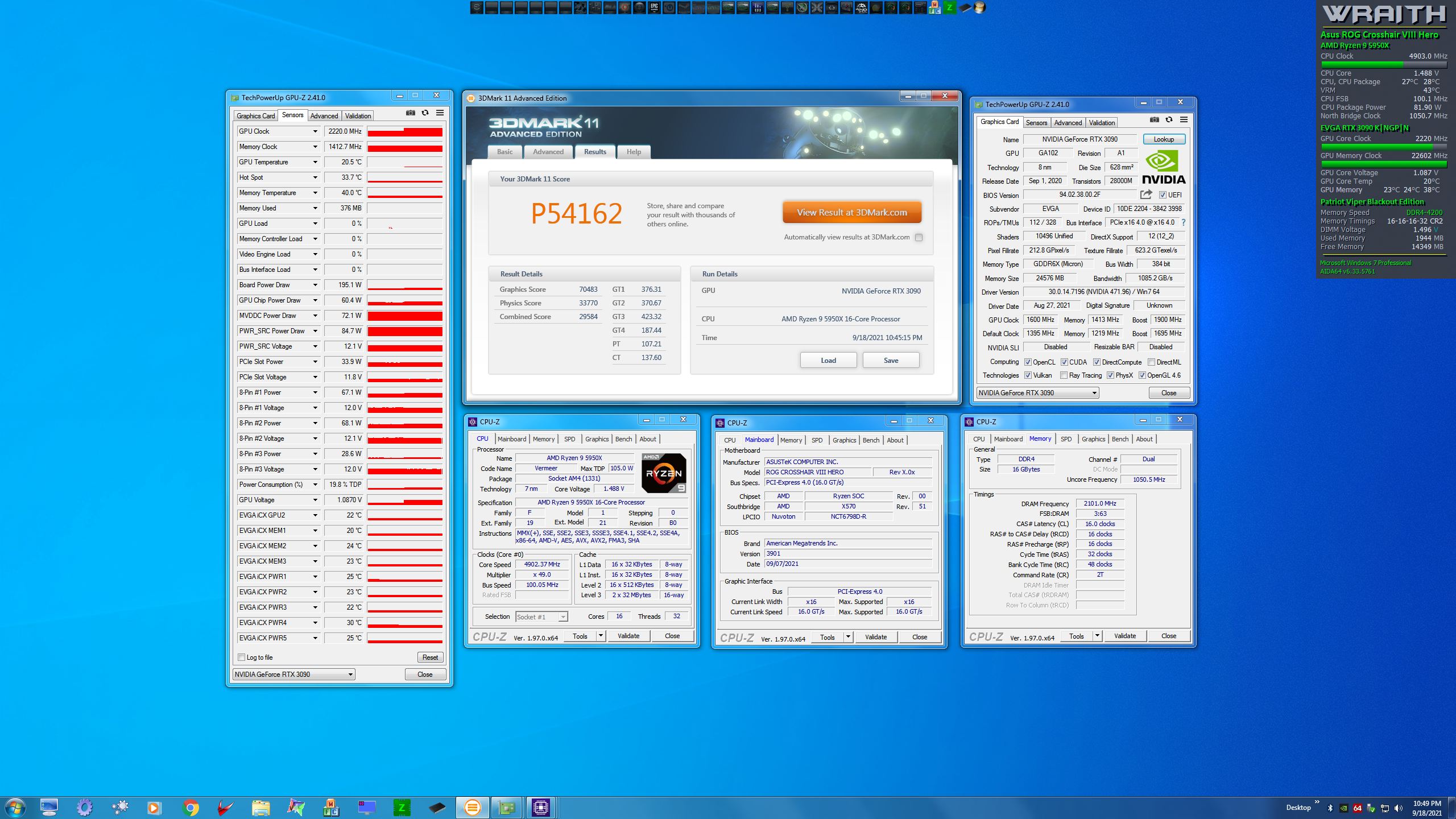Screen dimensions: 1456x819
Task: Click the Bus Interface question mark icon
Action: pos(1184,222)
